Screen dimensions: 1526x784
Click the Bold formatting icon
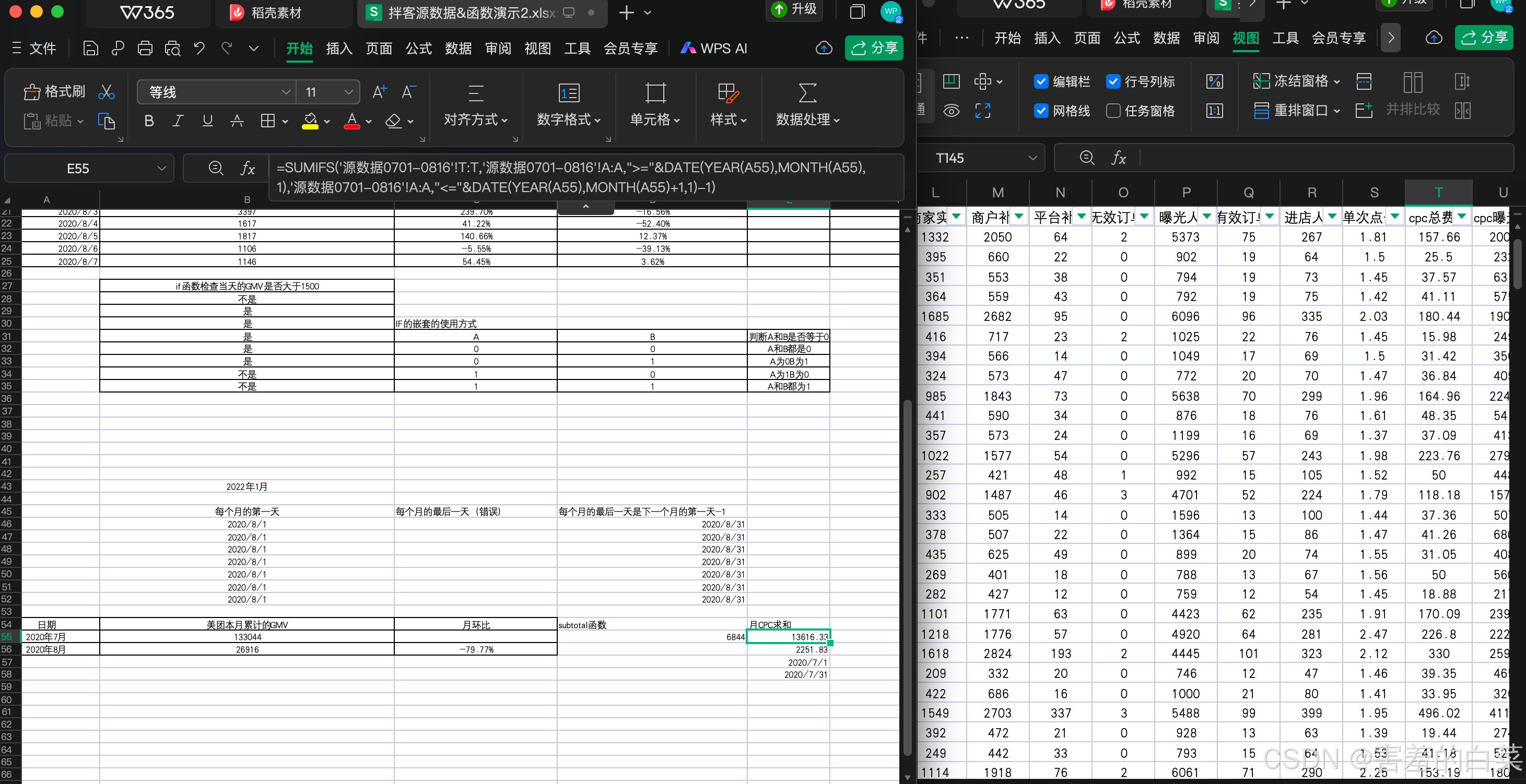pos(149,121)
